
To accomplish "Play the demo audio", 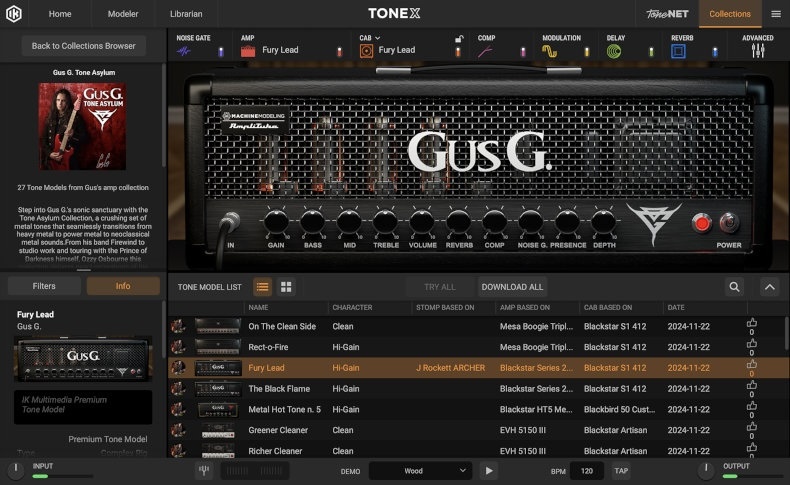I will pyautogui.click(x=488, y=471).
